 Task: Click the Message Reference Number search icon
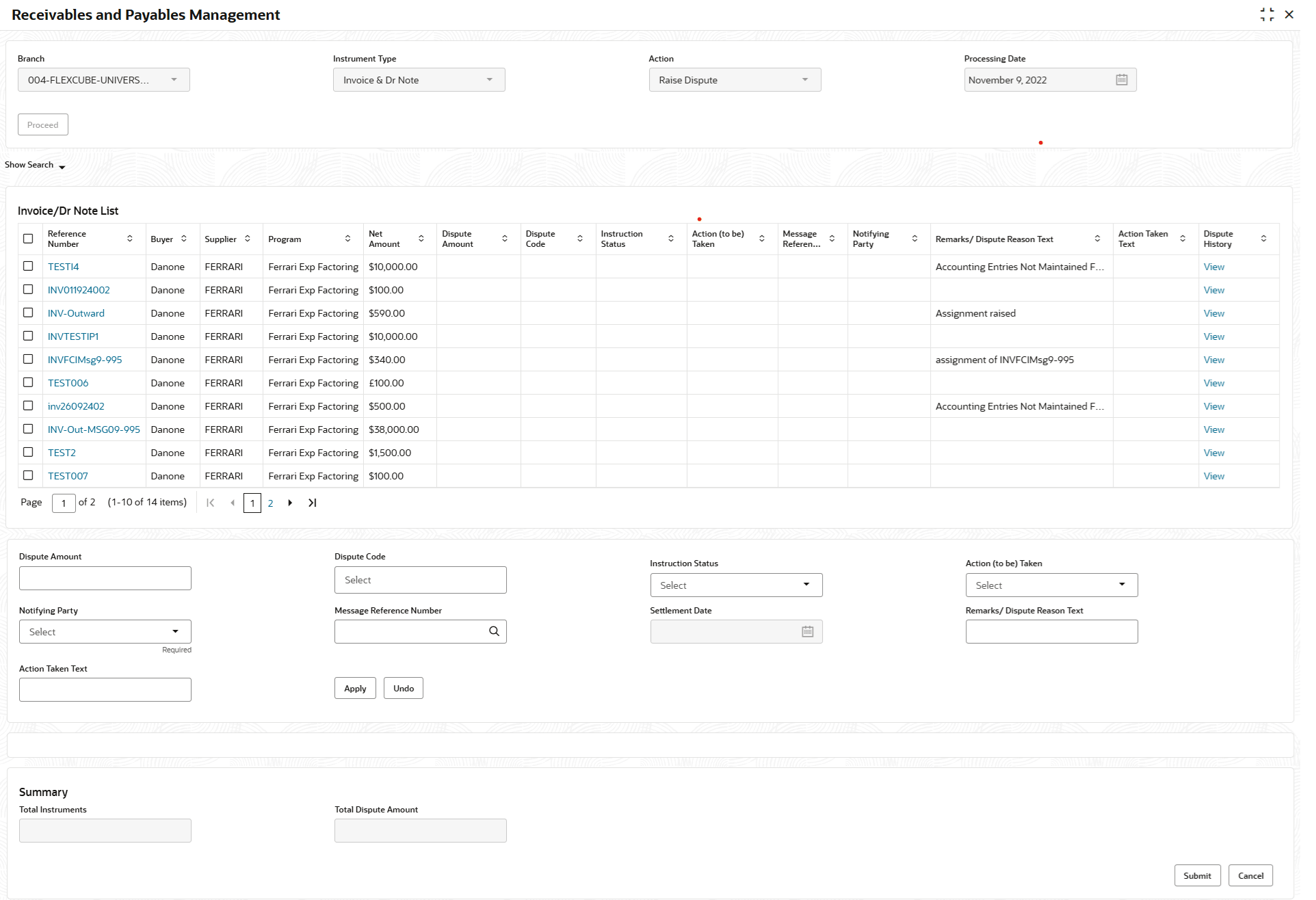pyautogui.click(x=494, y=631)
